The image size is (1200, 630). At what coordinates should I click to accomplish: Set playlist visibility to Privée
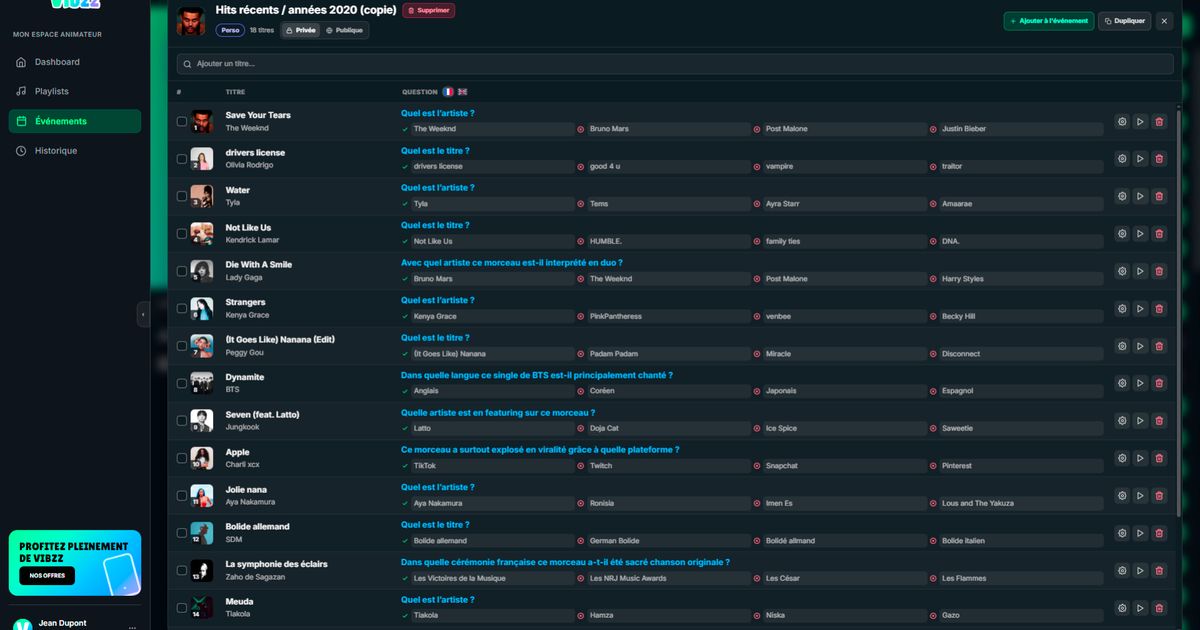click(301, 31)
